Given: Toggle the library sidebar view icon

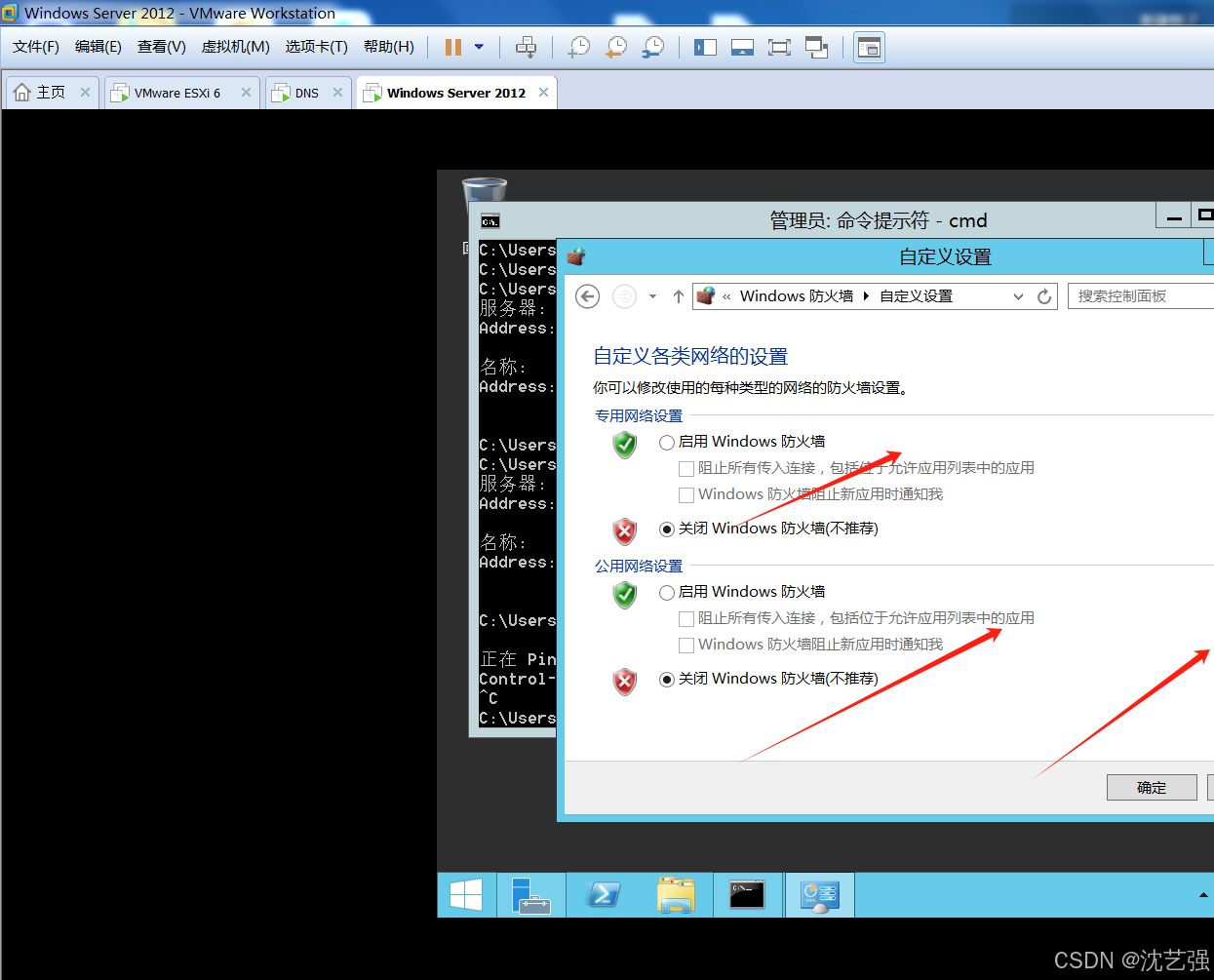Looking at the screenshot, I should 705,47.
